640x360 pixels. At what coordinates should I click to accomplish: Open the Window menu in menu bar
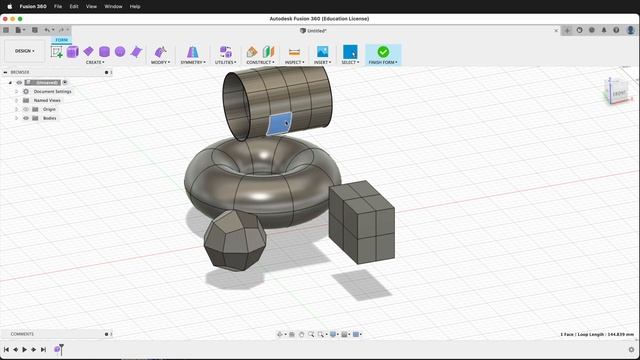[x=113, y=7]
